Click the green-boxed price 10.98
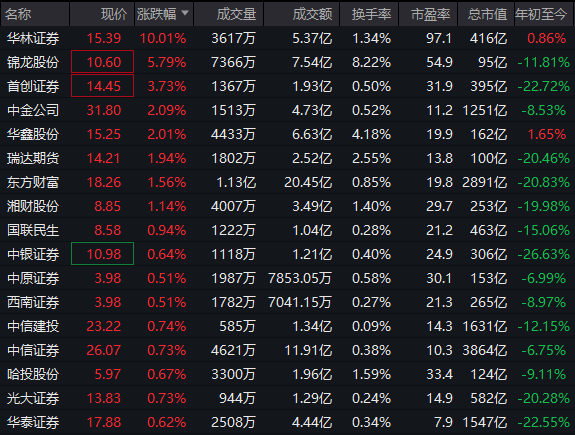 coord(102,253)
